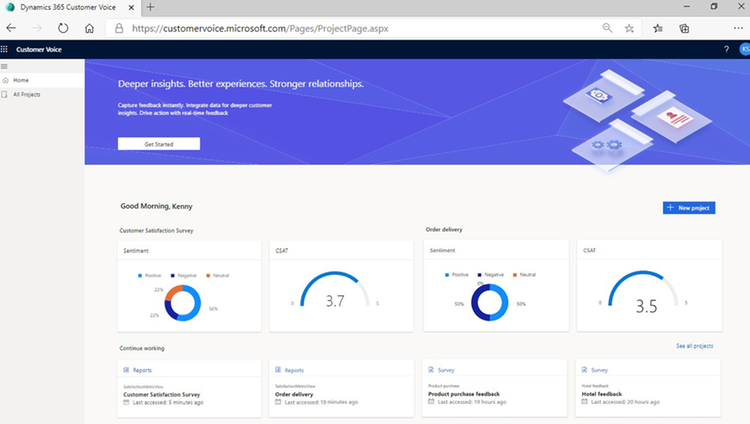Screen dimensions: 750x424
Task: Click the Order delivery sentiment donut chart
Action: (x=489, y=302)
